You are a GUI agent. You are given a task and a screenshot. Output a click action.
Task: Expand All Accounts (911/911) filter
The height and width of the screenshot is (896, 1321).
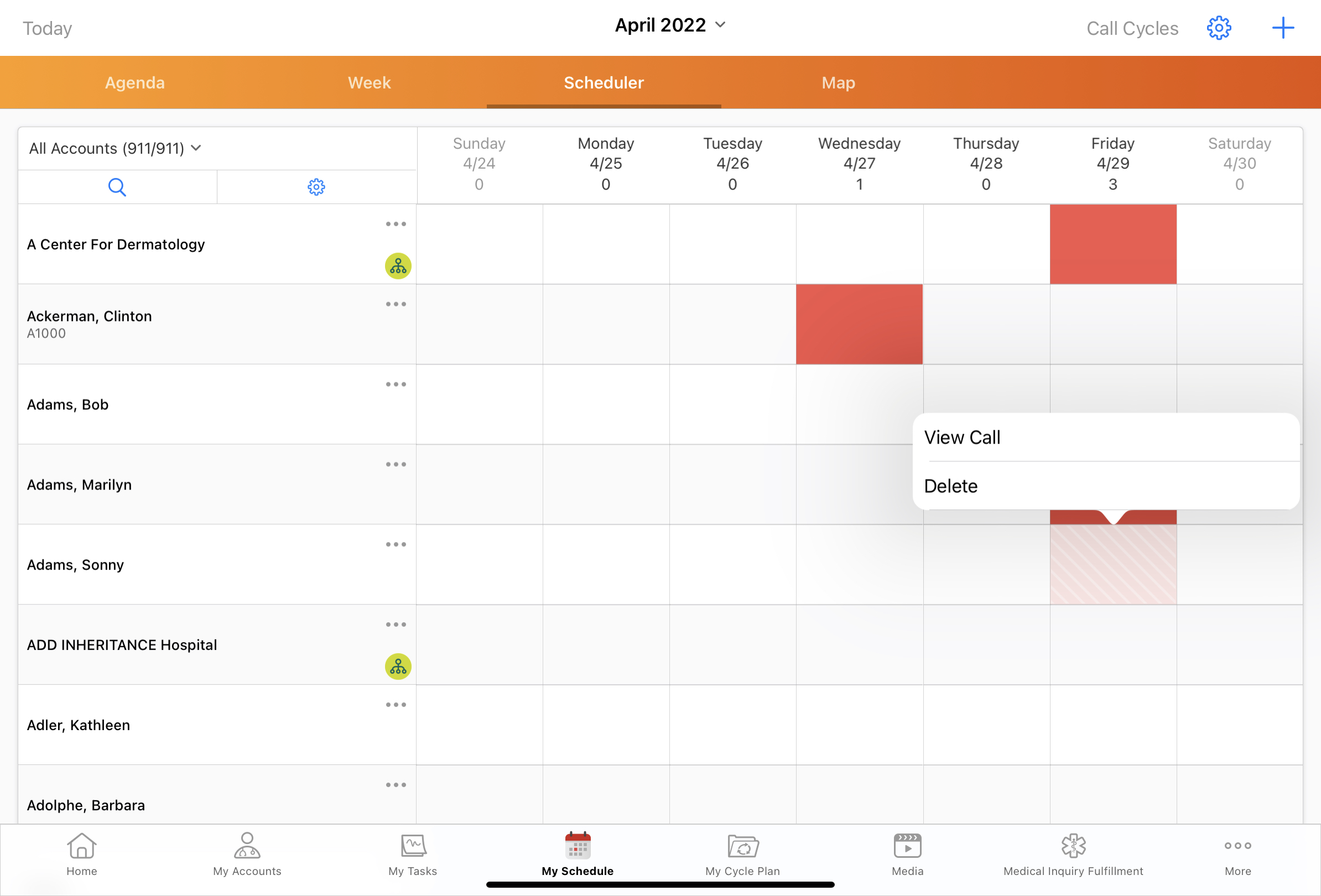coord(116,148)
